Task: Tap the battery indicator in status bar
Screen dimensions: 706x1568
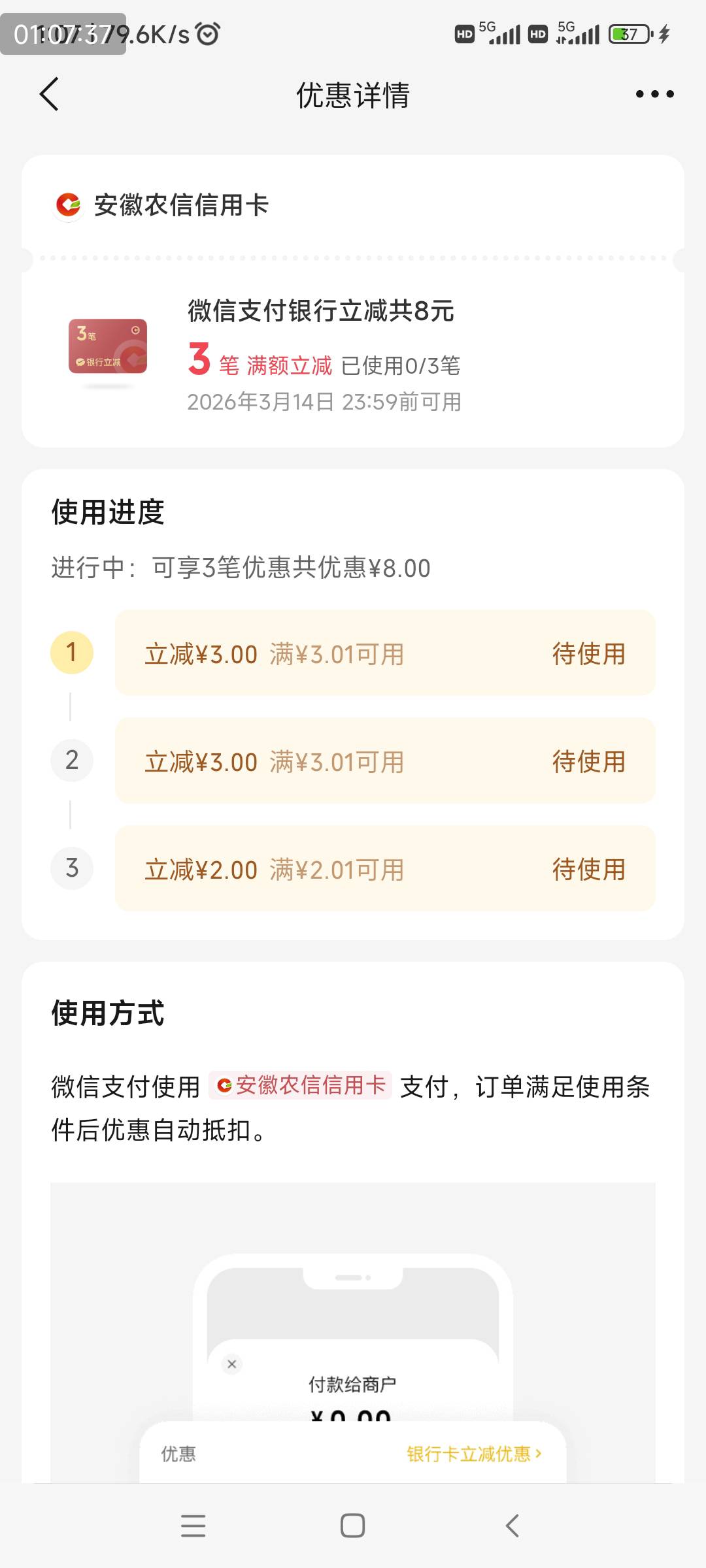Action: click(x=630, y=34)
